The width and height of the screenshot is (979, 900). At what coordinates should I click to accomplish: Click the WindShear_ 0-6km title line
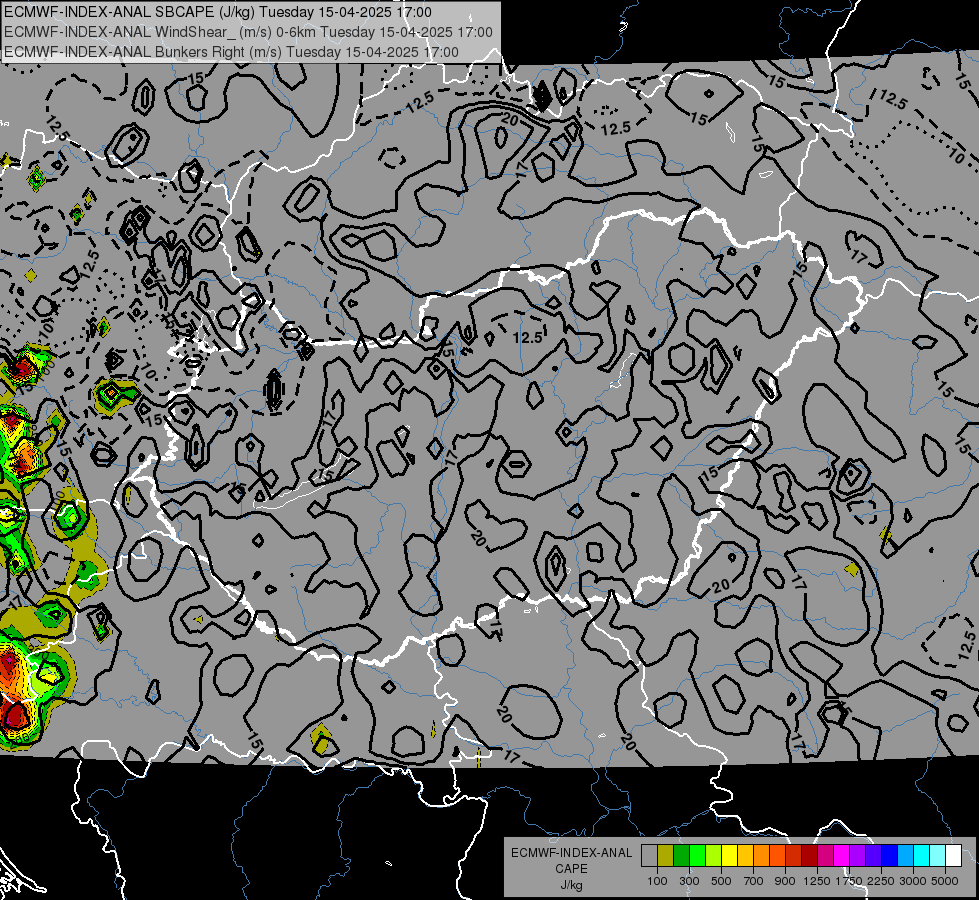[248, 32]
